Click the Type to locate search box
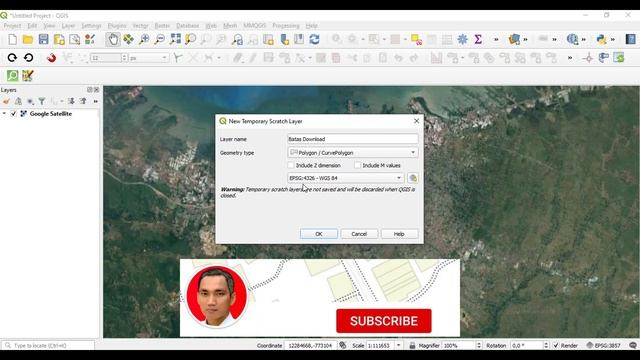Viewport: 640px width, 360px height. pos(48,345)
